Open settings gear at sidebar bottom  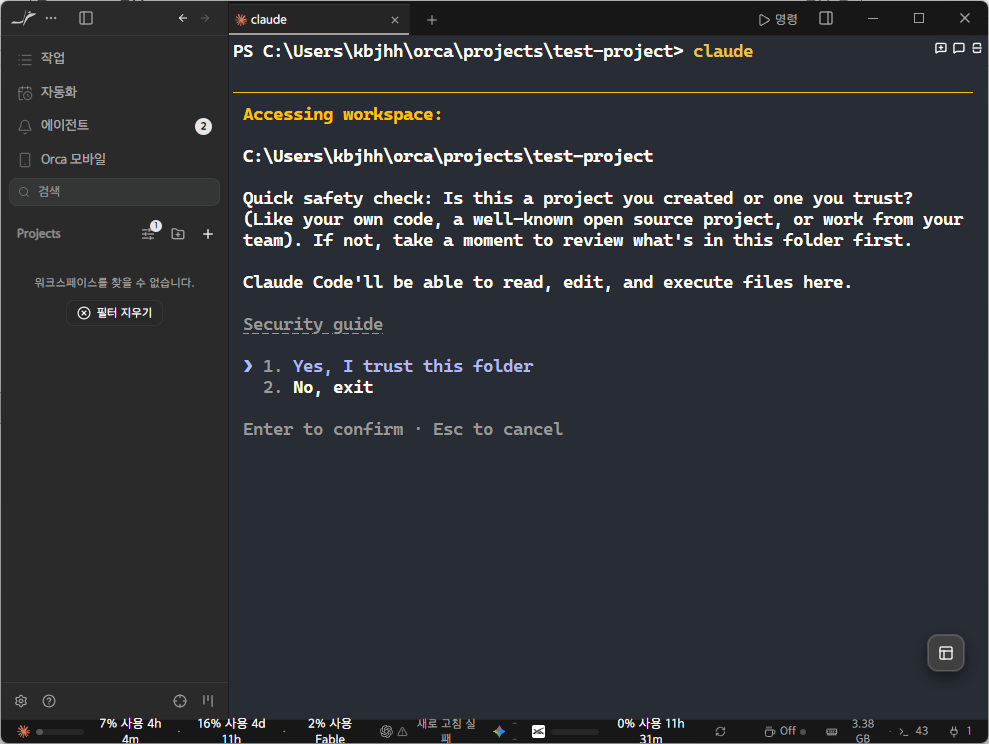click(21, 700)
